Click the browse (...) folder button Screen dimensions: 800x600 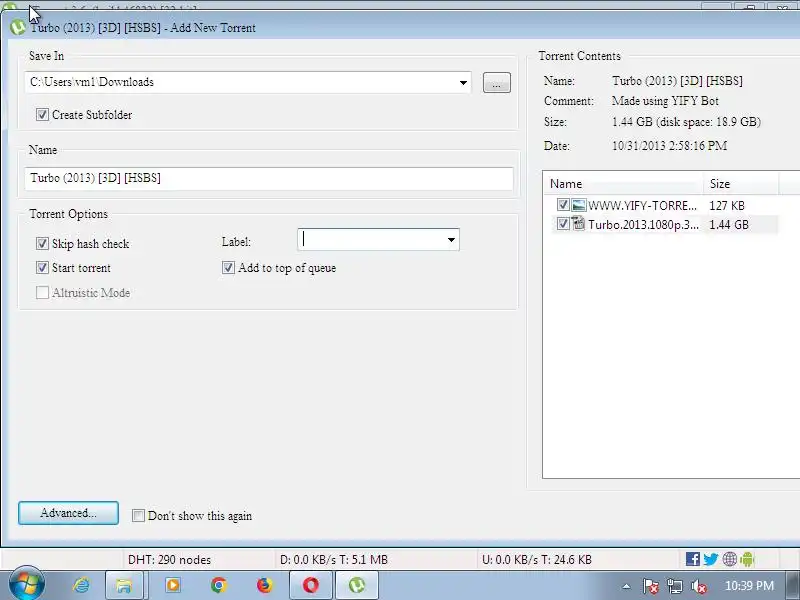pos(496,83)
